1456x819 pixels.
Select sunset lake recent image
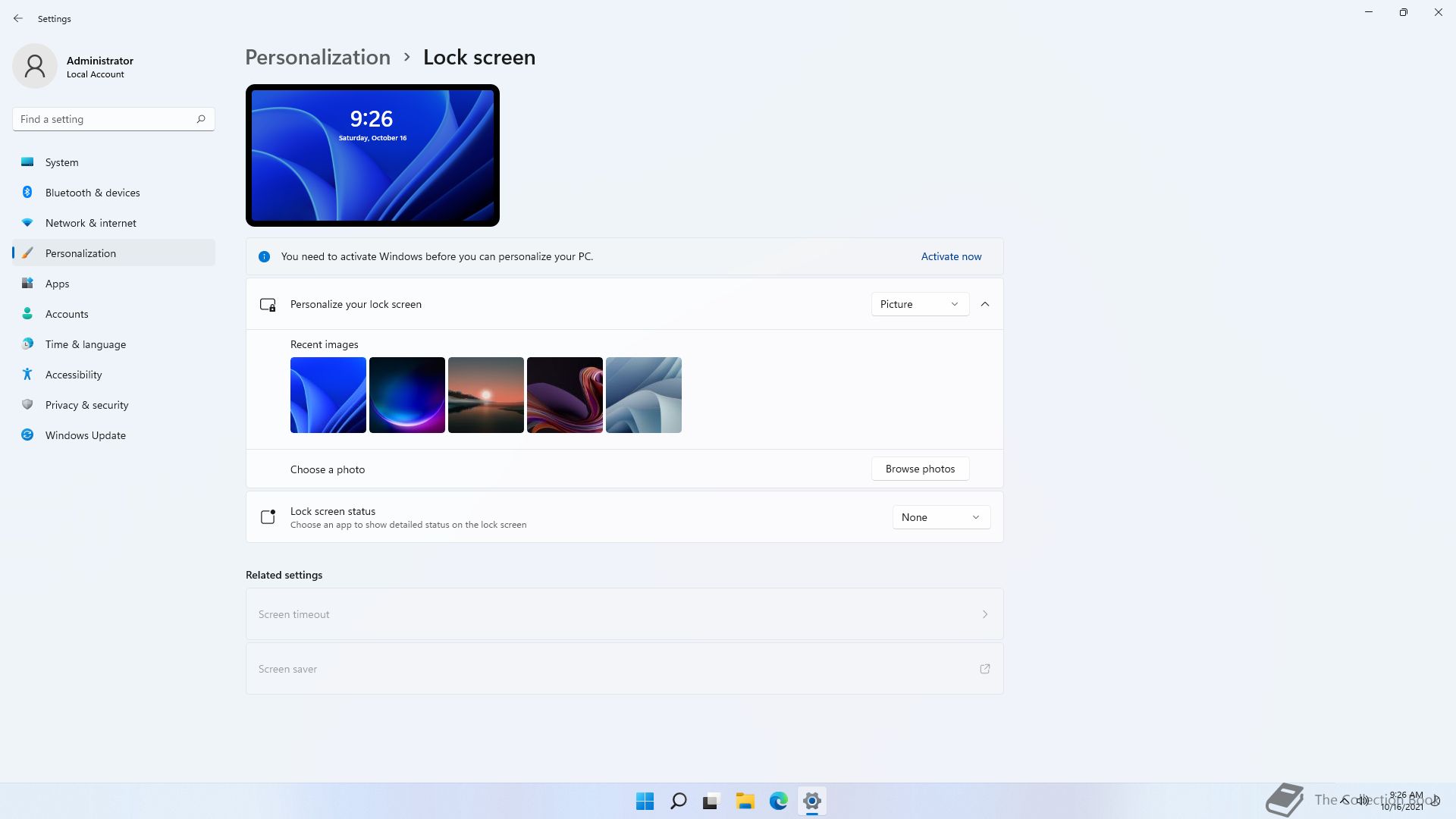click(x=486, y=395)
